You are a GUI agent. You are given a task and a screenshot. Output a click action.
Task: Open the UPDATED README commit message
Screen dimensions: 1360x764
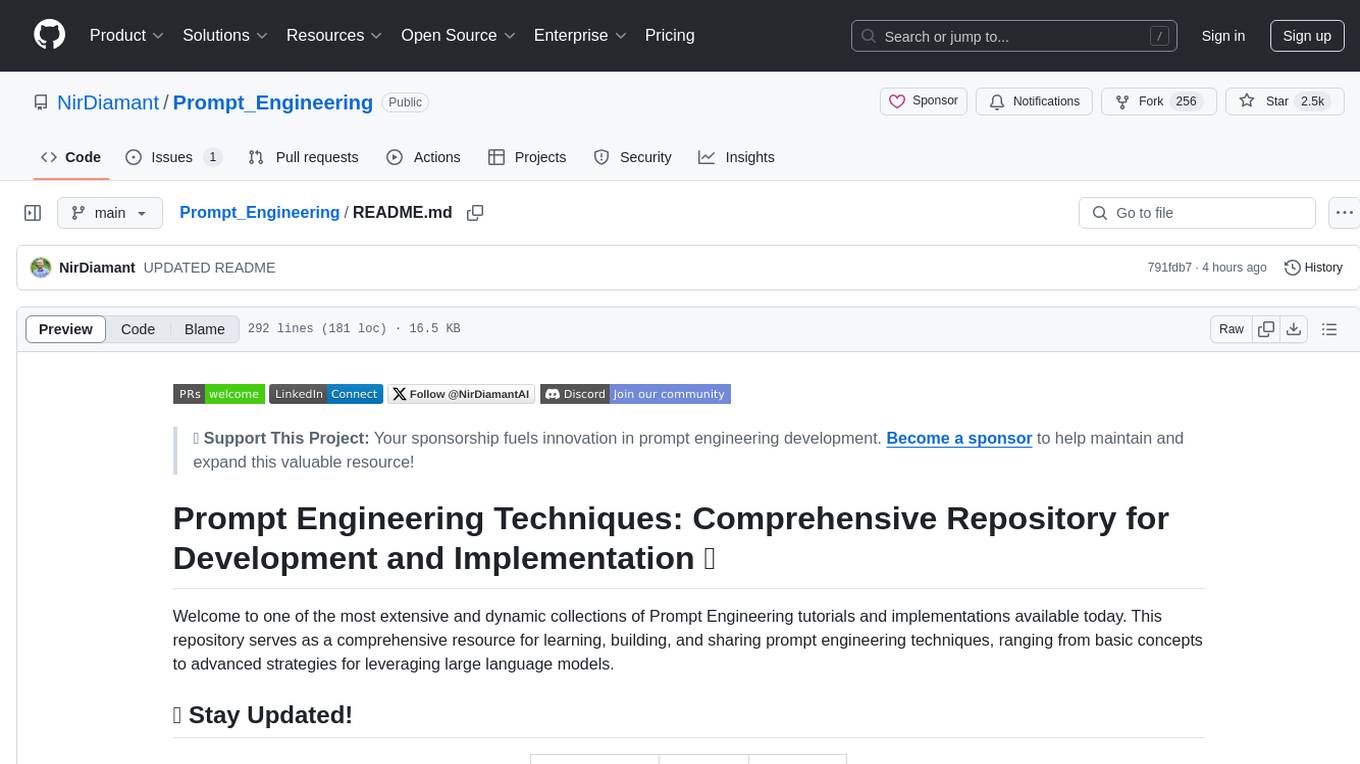pos(209,267)
